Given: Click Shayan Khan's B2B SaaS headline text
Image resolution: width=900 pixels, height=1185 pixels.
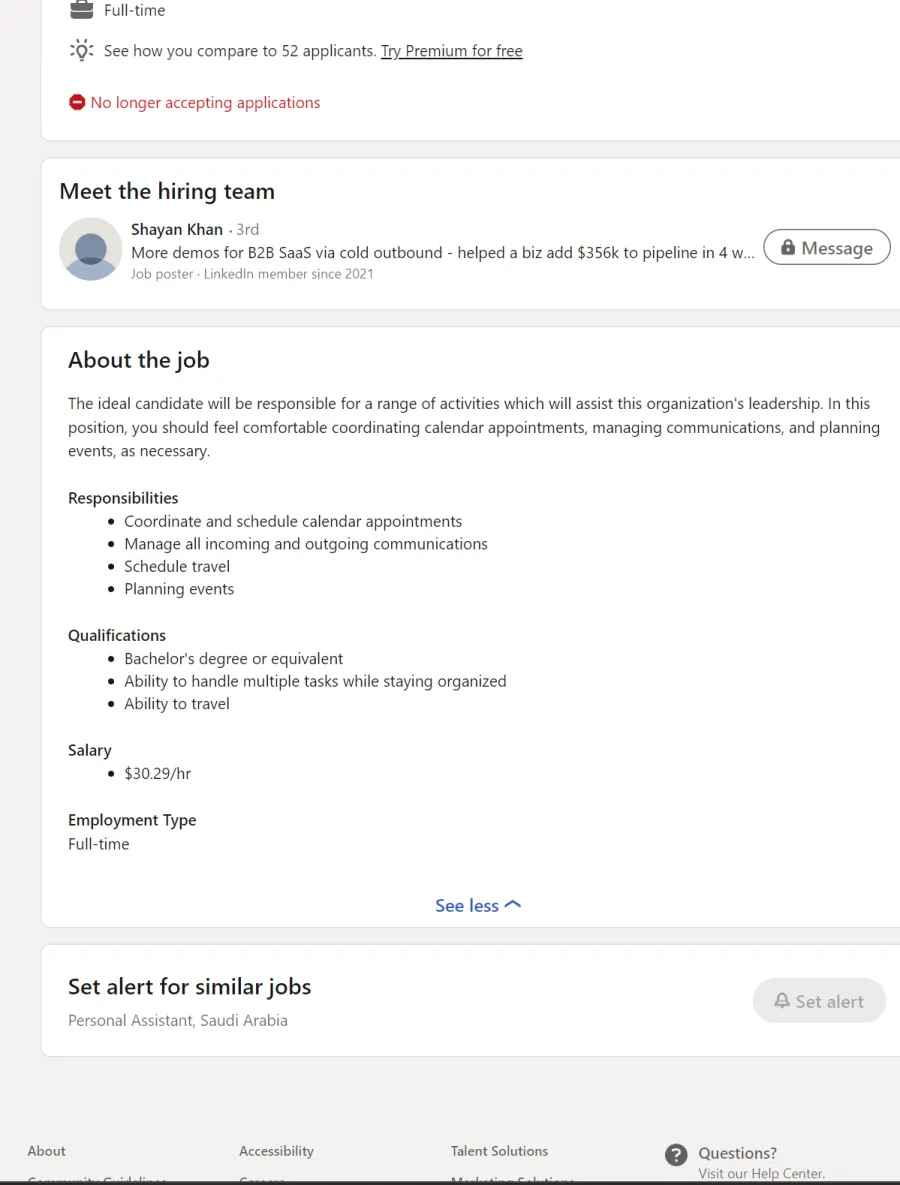Looking at the screenshot, I should tap(443, 252).
